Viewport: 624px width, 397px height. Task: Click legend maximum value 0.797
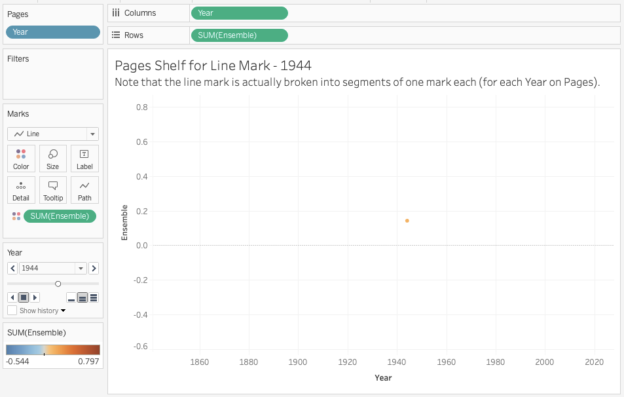88,361
